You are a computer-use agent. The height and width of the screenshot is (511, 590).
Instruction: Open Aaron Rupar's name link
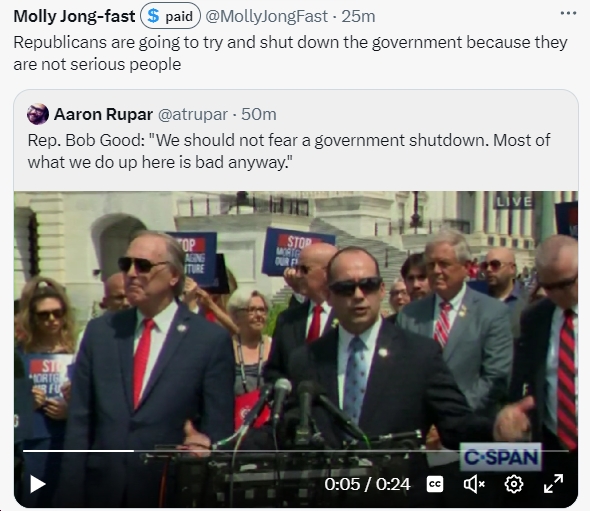click(103, 114)
